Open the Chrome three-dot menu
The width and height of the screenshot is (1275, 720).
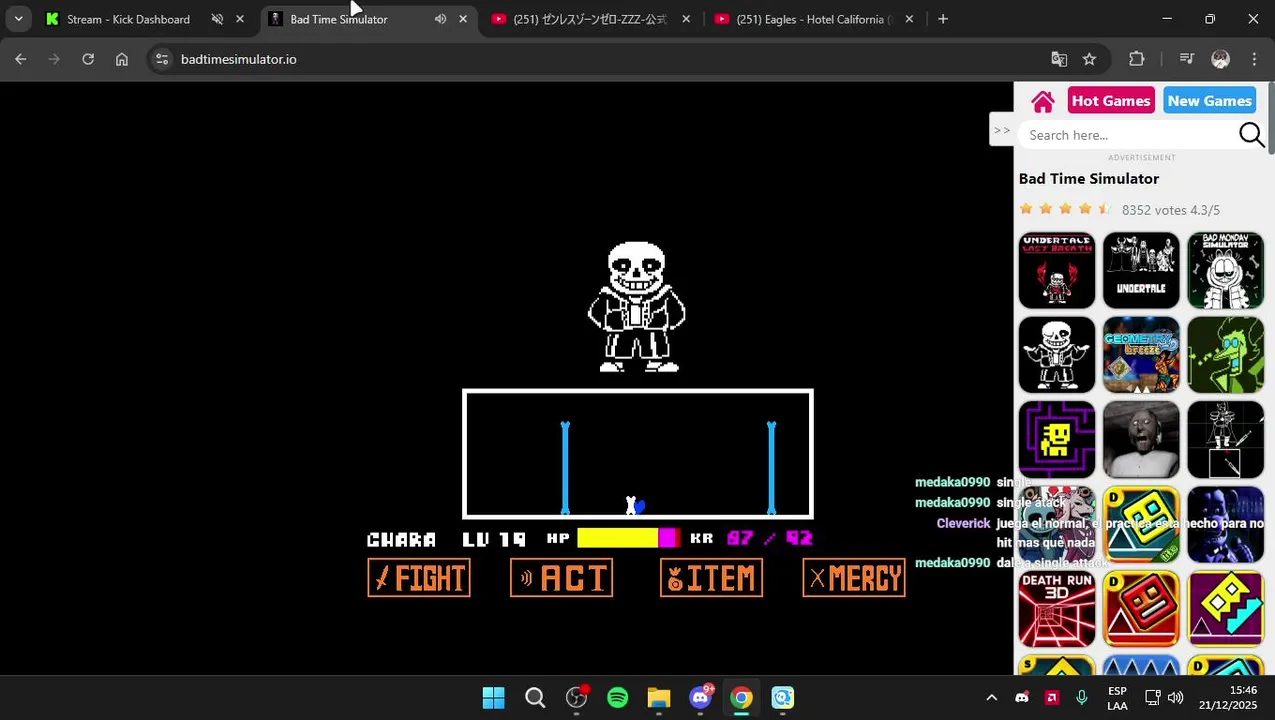[1254, 59]
